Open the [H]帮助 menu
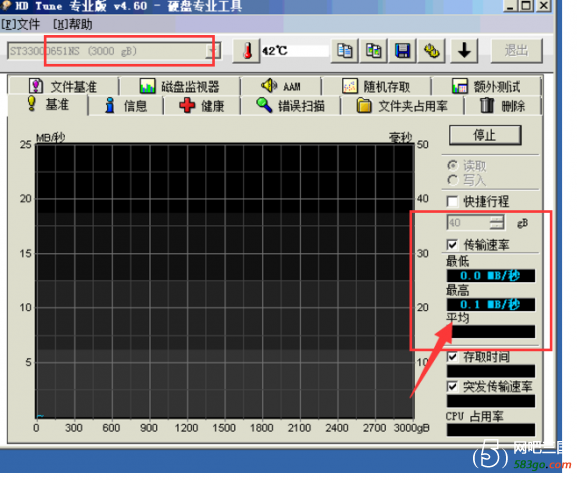The width and height of the screenshot is (577, 480). [72, 25]
